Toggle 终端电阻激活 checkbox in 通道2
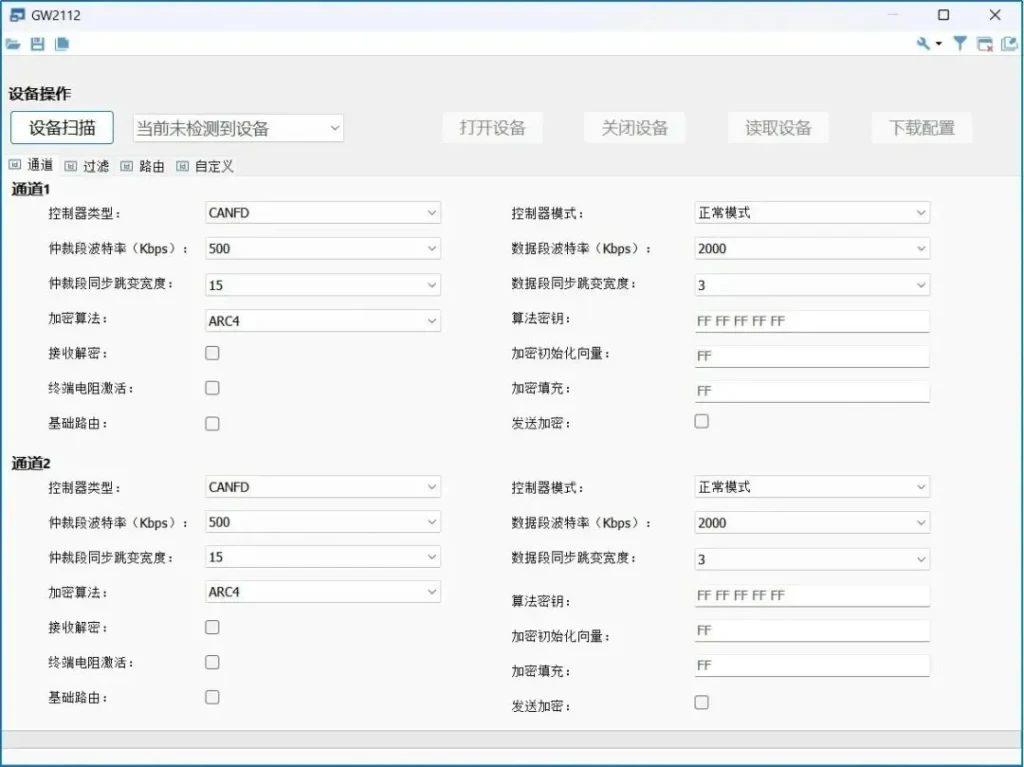1024x767 pixels. click(x=212, y=662)
